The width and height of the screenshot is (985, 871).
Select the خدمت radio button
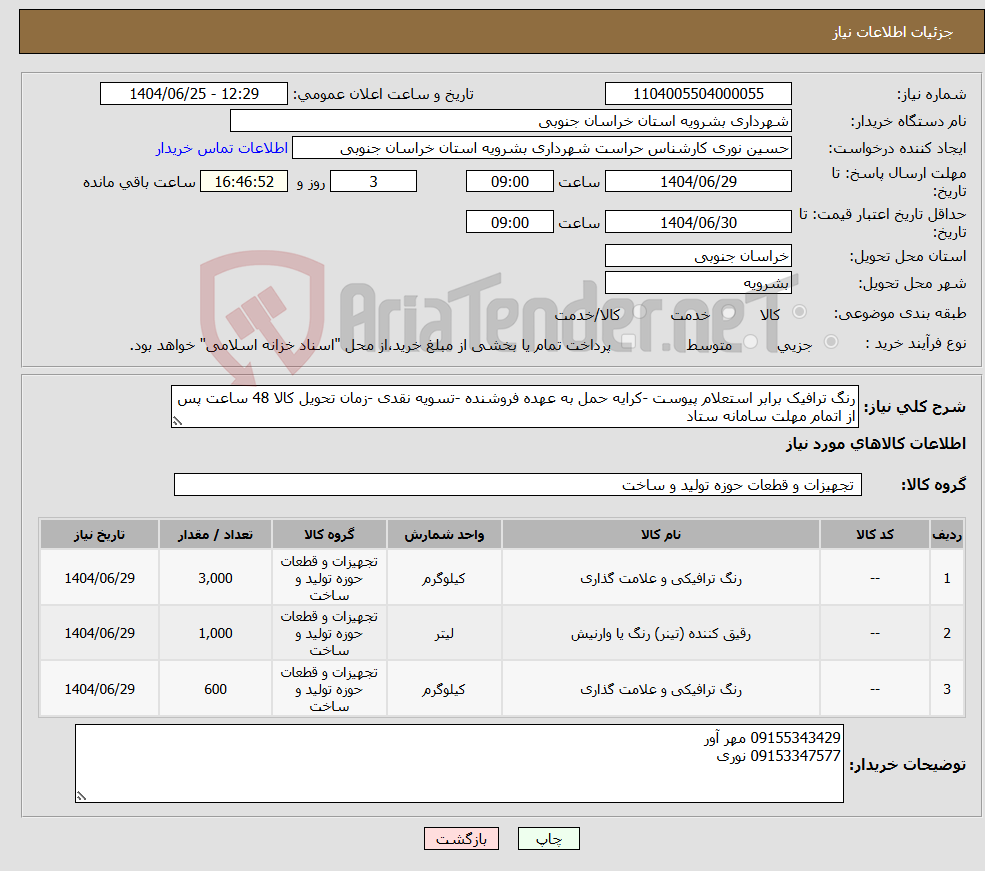[x=729, y=312]
